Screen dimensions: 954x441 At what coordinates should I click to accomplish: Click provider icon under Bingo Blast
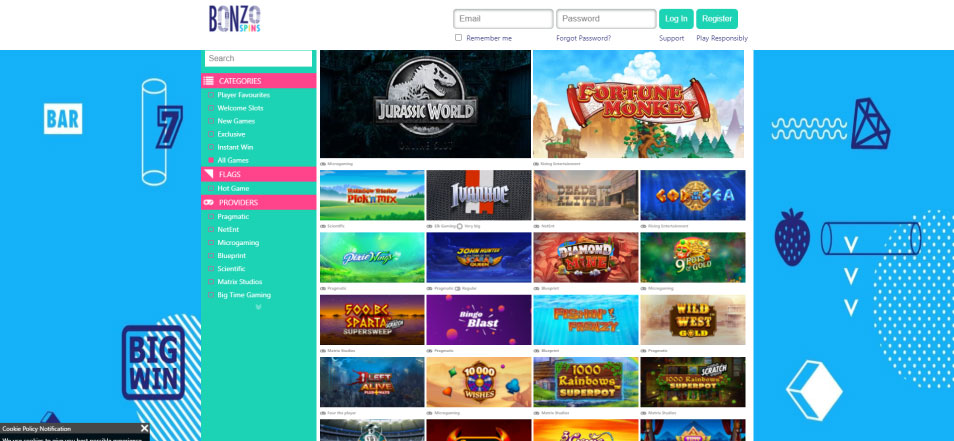[x=430, y=351]
